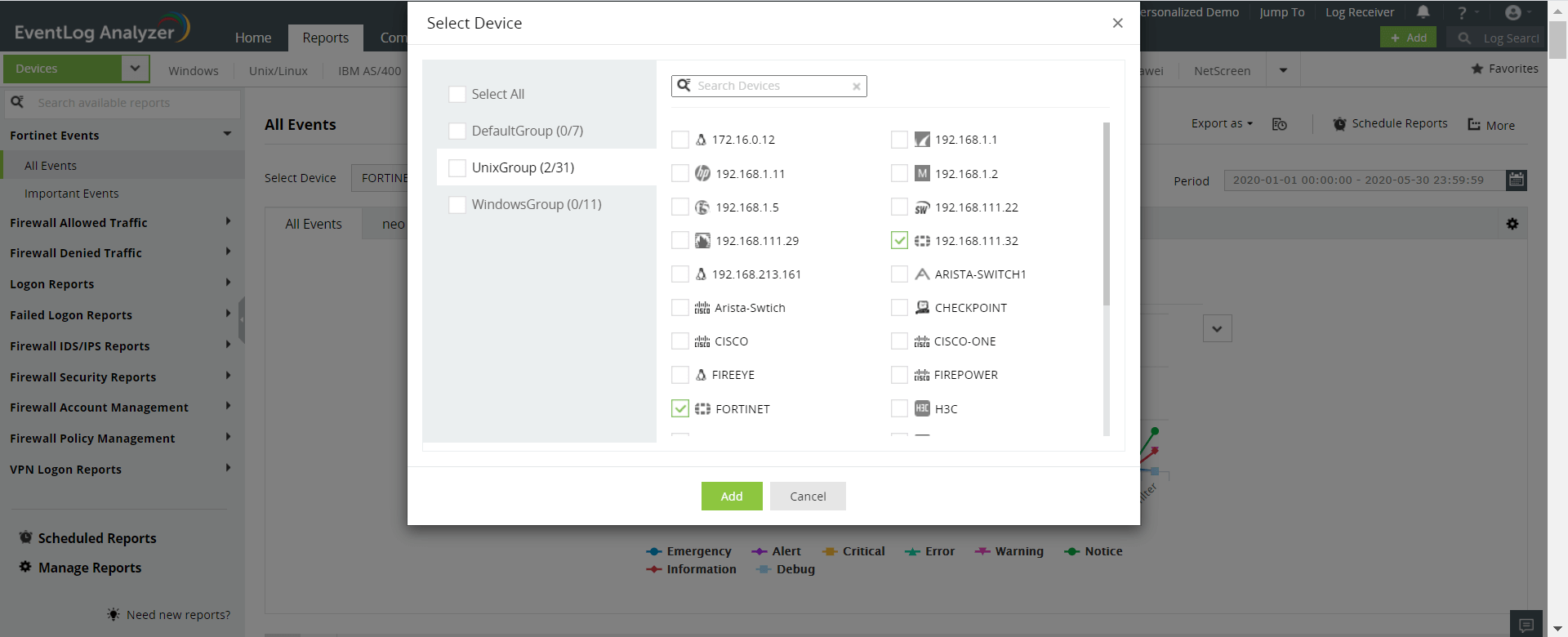Click the Fortinet icon beside FORTINET
1568x637 pixels.
coord(702,408)
